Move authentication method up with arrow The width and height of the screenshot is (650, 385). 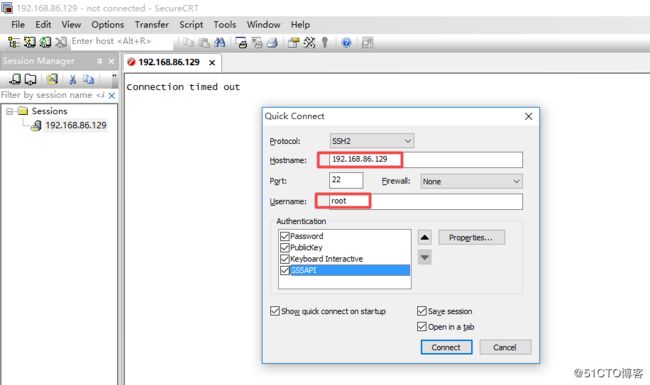(x=424, y=237)
